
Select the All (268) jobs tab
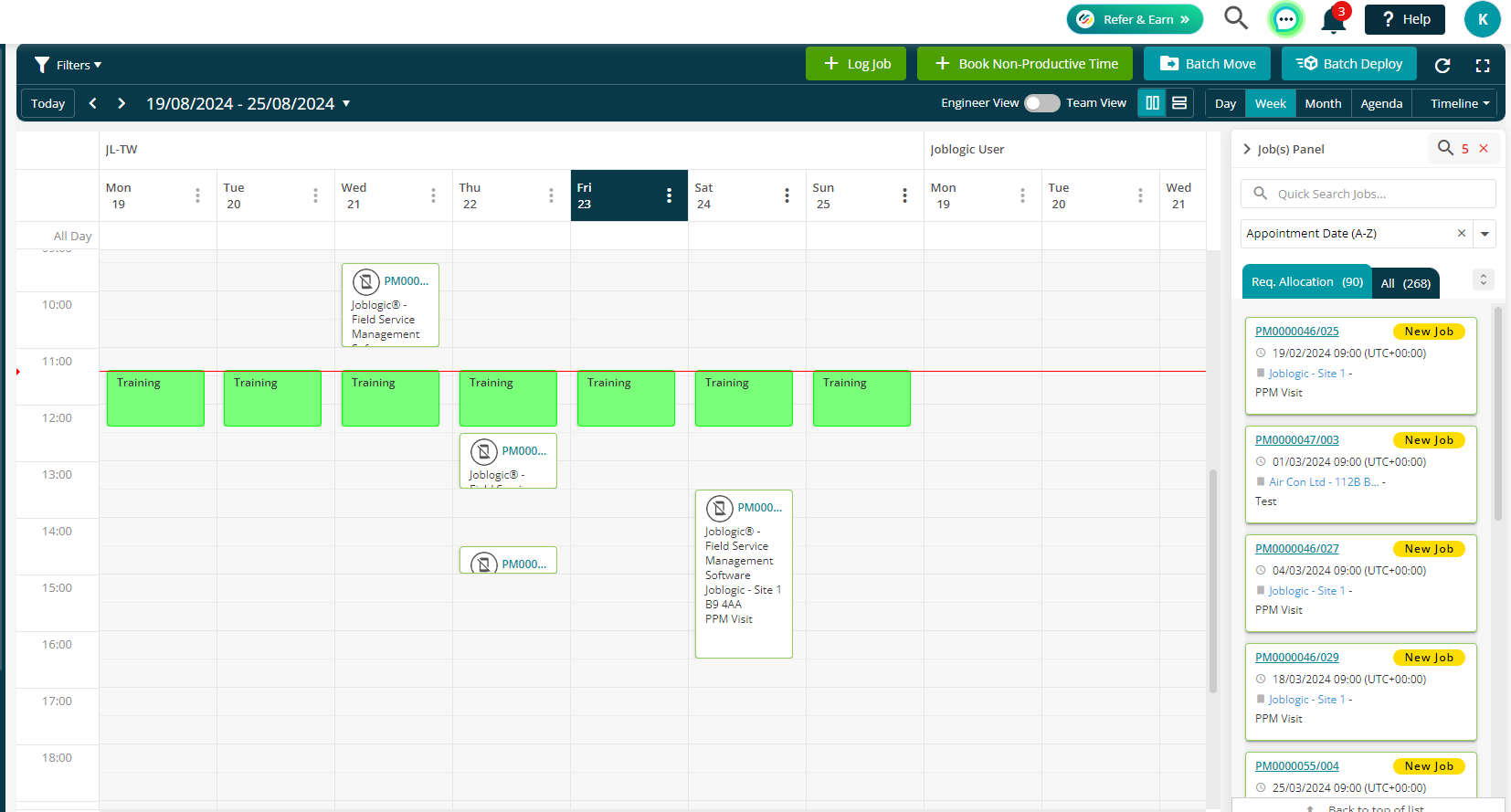point(1405,283)
